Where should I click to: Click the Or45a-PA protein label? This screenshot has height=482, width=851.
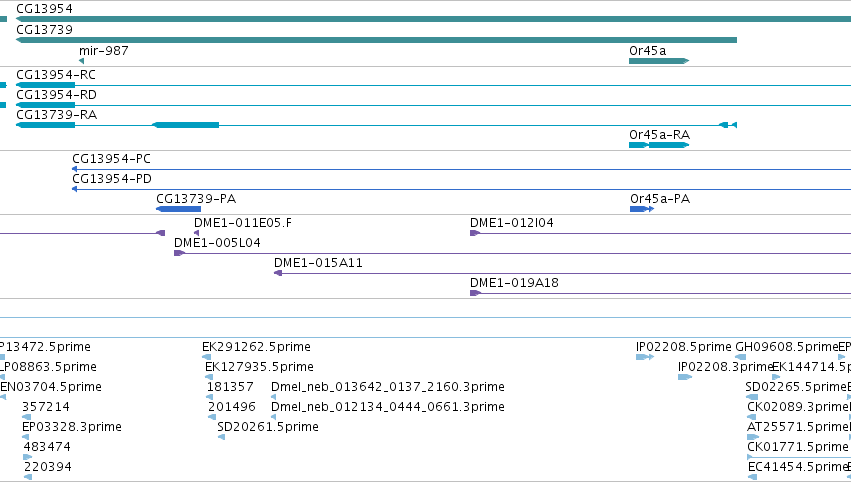tap(660, 199)
